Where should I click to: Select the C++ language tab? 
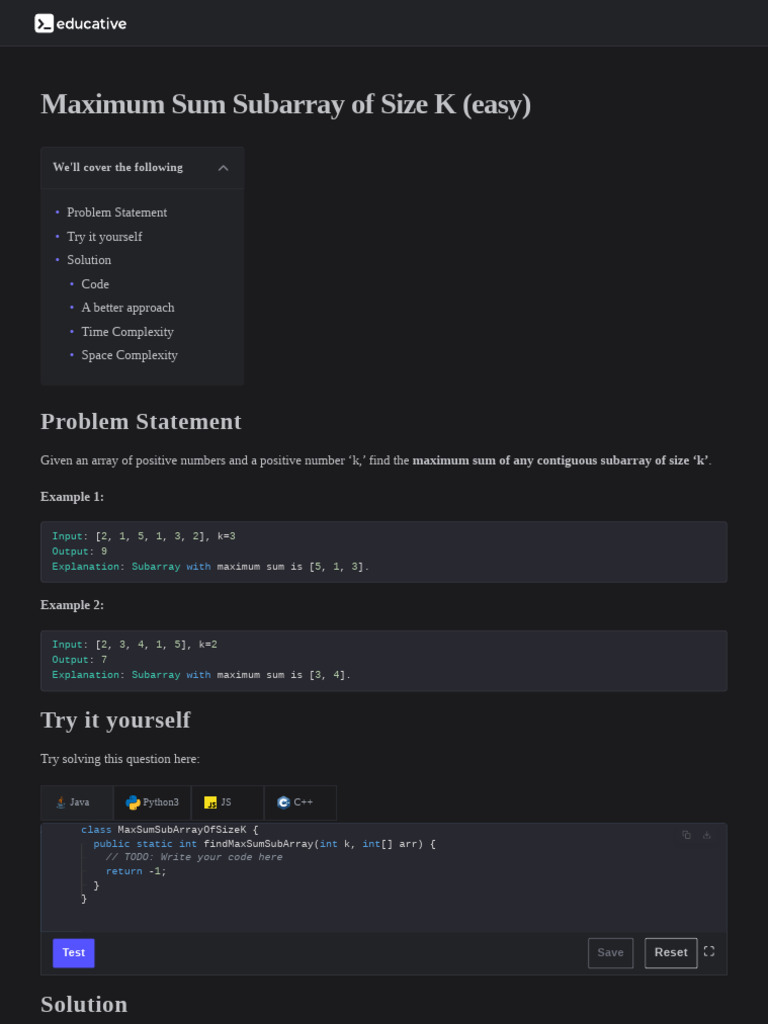[301, 802]
